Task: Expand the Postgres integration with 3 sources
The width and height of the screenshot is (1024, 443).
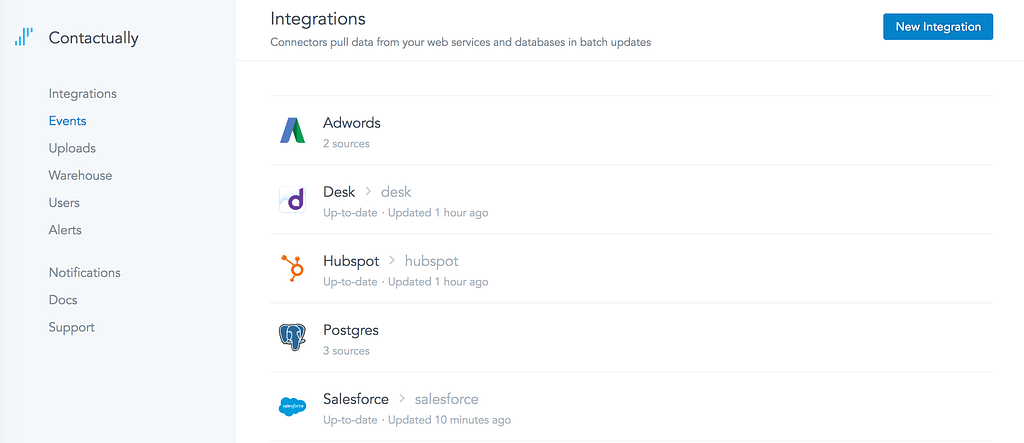Action: coord(351,330)
